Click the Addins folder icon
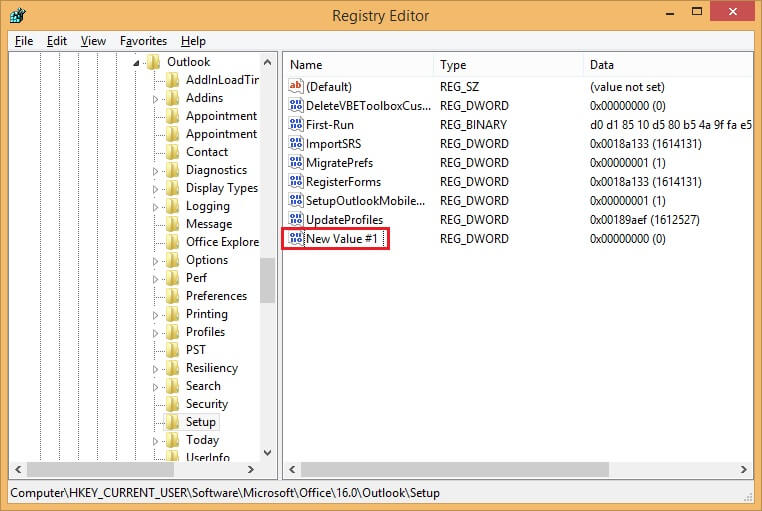Screen dimensions: 762x511 pyautogui.click(x=173, y=98)
